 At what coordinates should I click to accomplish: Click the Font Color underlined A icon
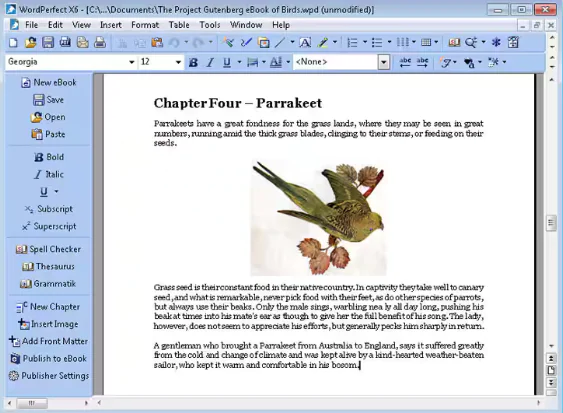point(276,62)
